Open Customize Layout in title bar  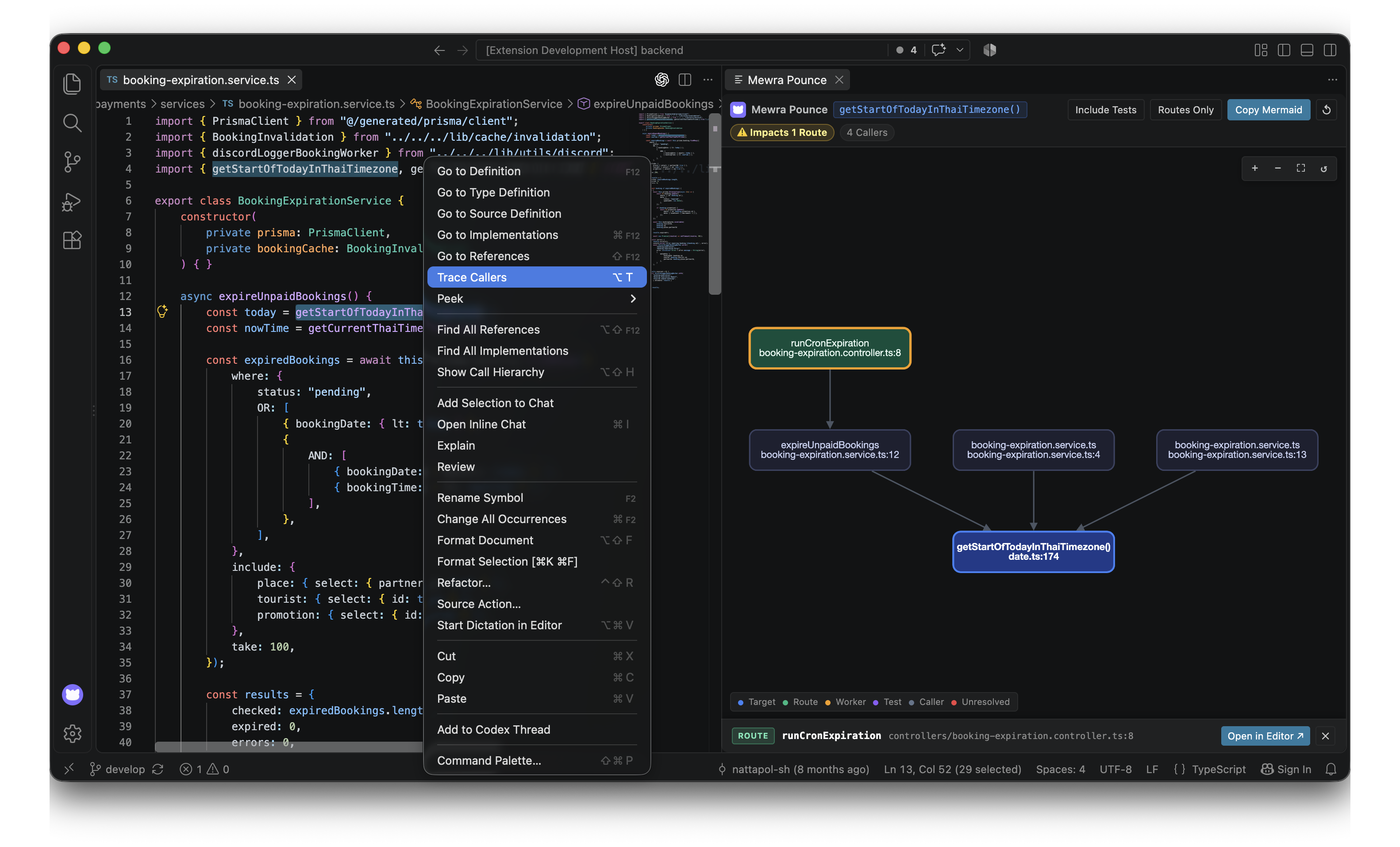point(1261,50)
